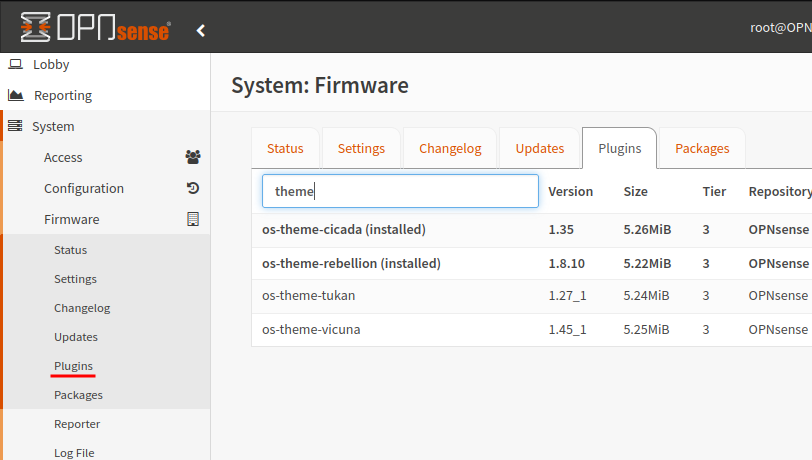The width and height of the screenshot is (812, 460).
Task: Click version 1.45_1 of os-theme-vicuna
Action: click(x=567, y=330)
